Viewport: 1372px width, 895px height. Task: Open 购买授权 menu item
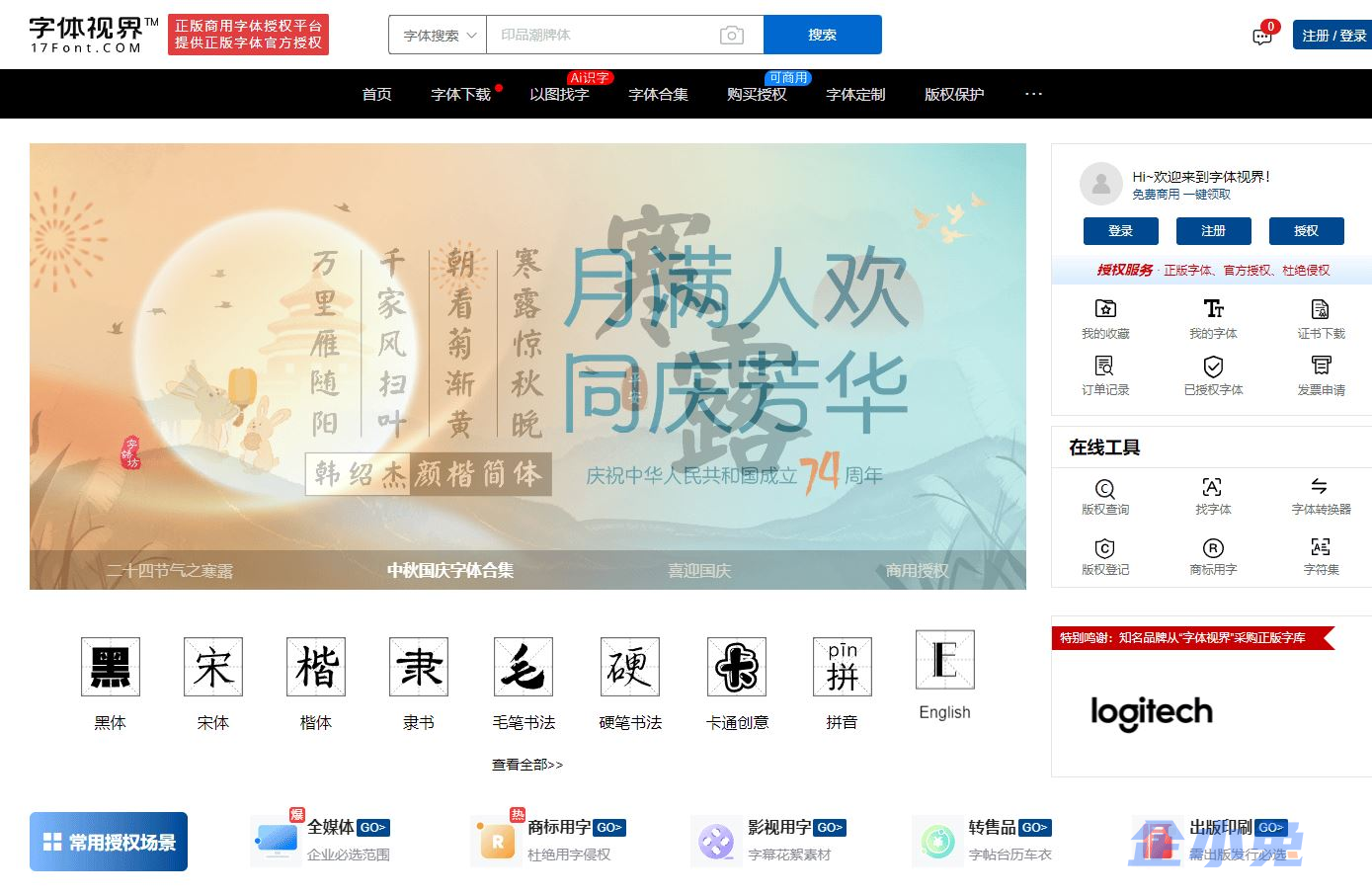[757, 95]
